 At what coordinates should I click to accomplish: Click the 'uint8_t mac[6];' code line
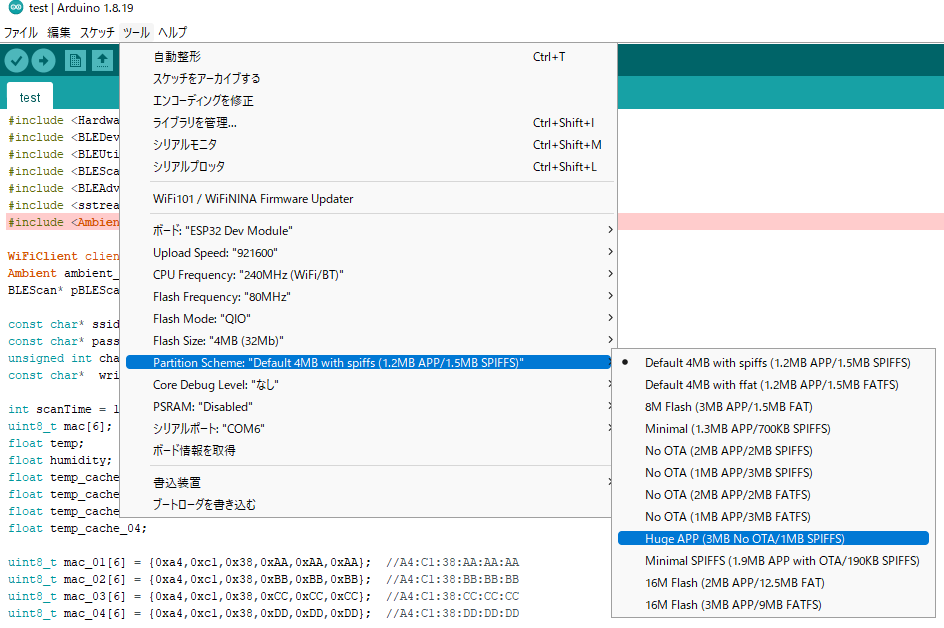(60, 426)
